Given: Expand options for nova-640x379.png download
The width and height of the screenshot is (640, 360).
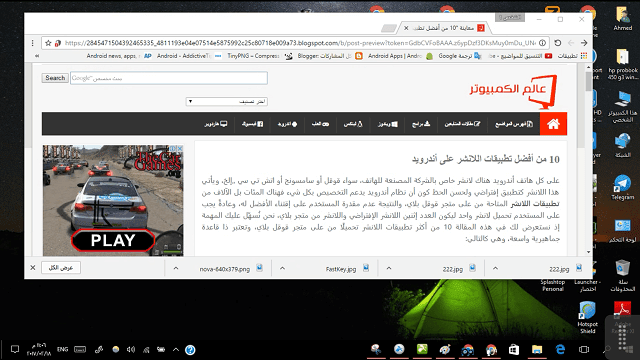Looking at the screenshot, I should coord(176,268).
